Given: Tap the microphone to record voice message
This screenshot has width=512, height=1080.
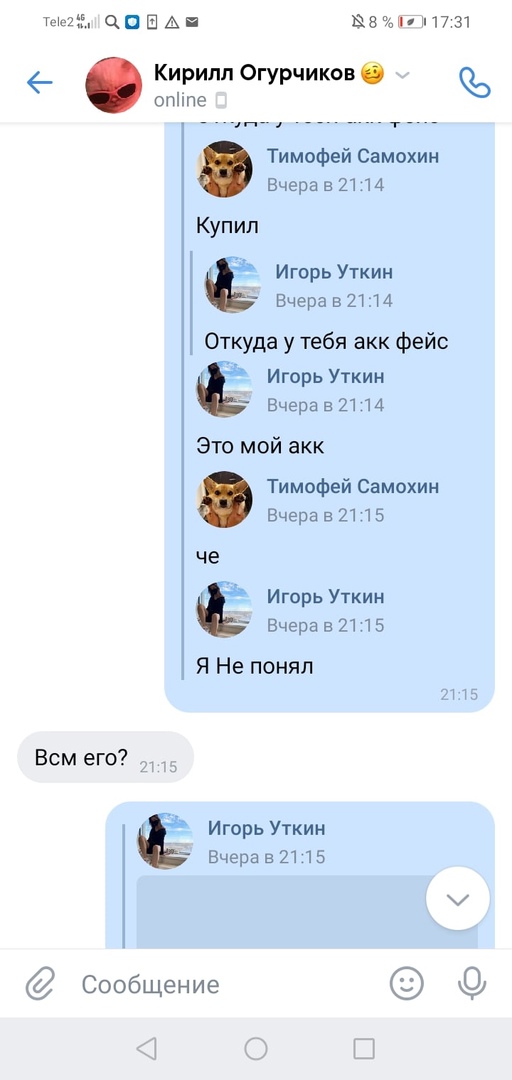Looking at the screenshot, I should coord(472,984).
